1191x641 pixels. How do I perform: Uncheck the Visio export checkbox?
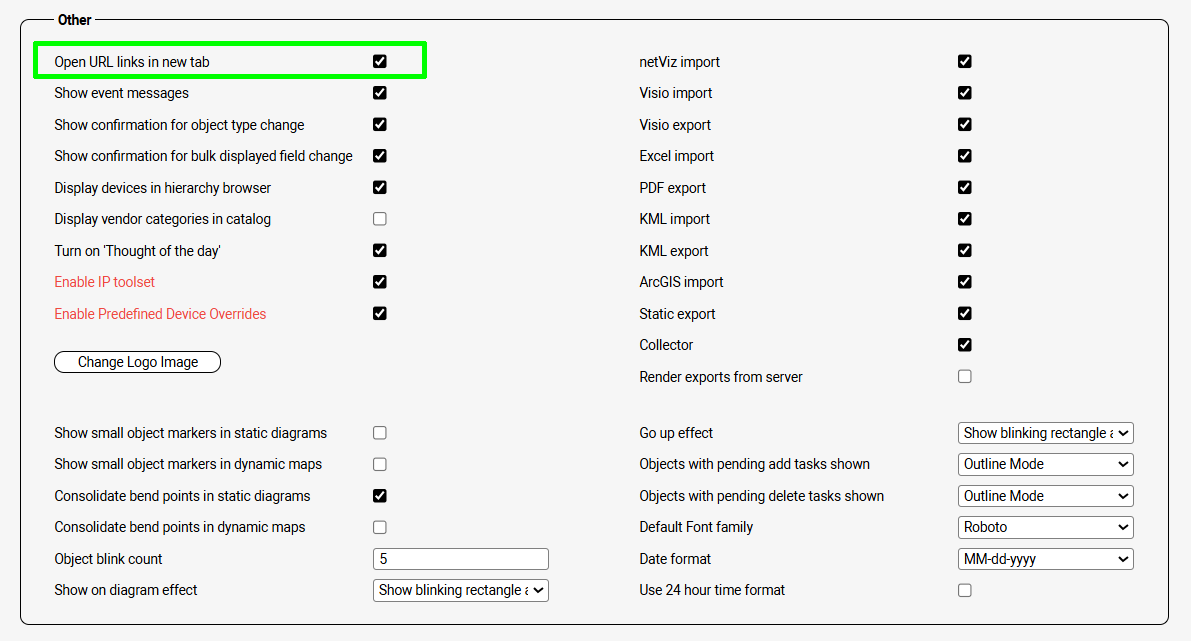965,125
